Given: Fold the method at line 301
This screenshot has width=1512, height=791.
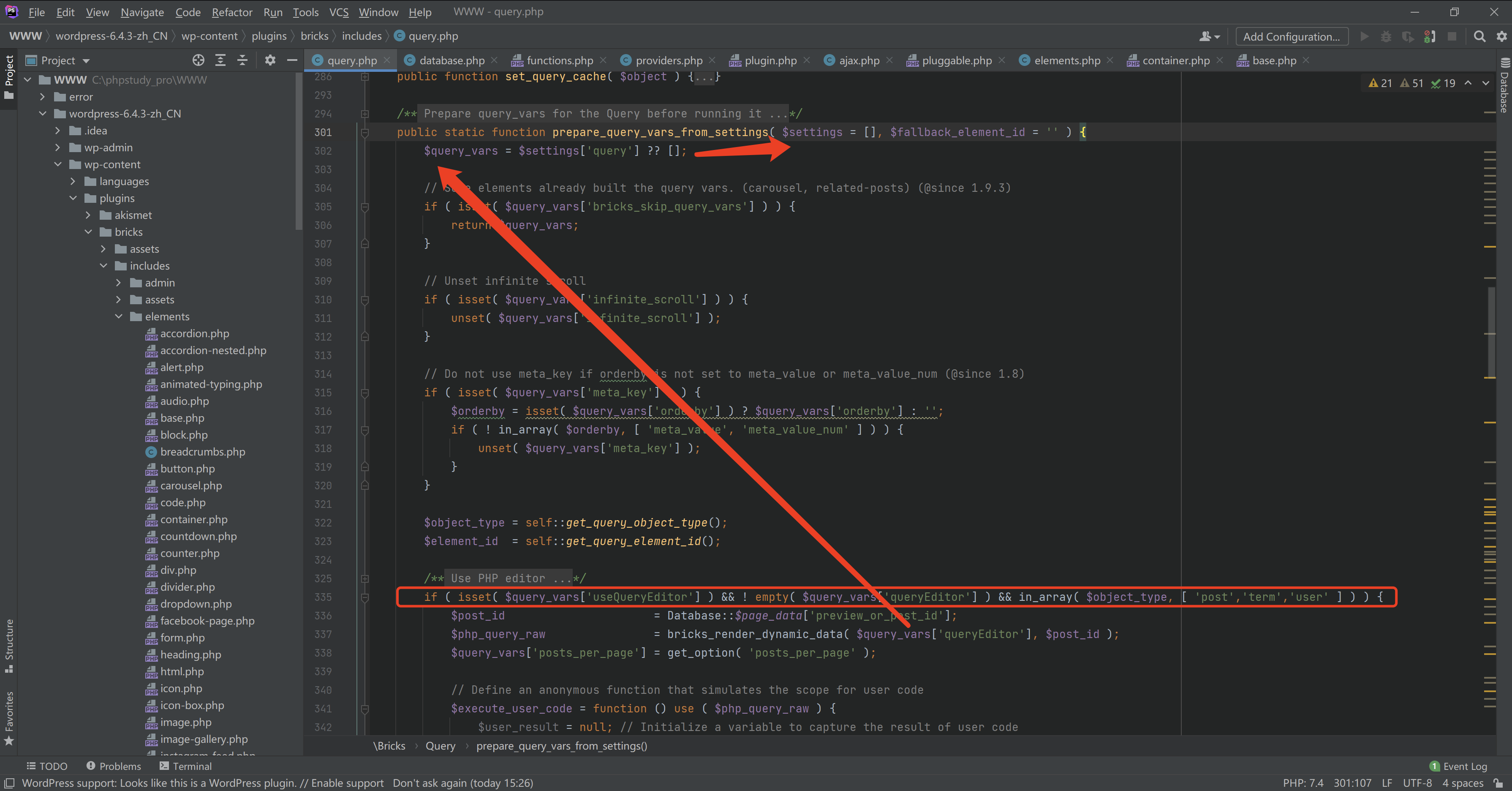Looking at the screenshot, I should (364, 133).
